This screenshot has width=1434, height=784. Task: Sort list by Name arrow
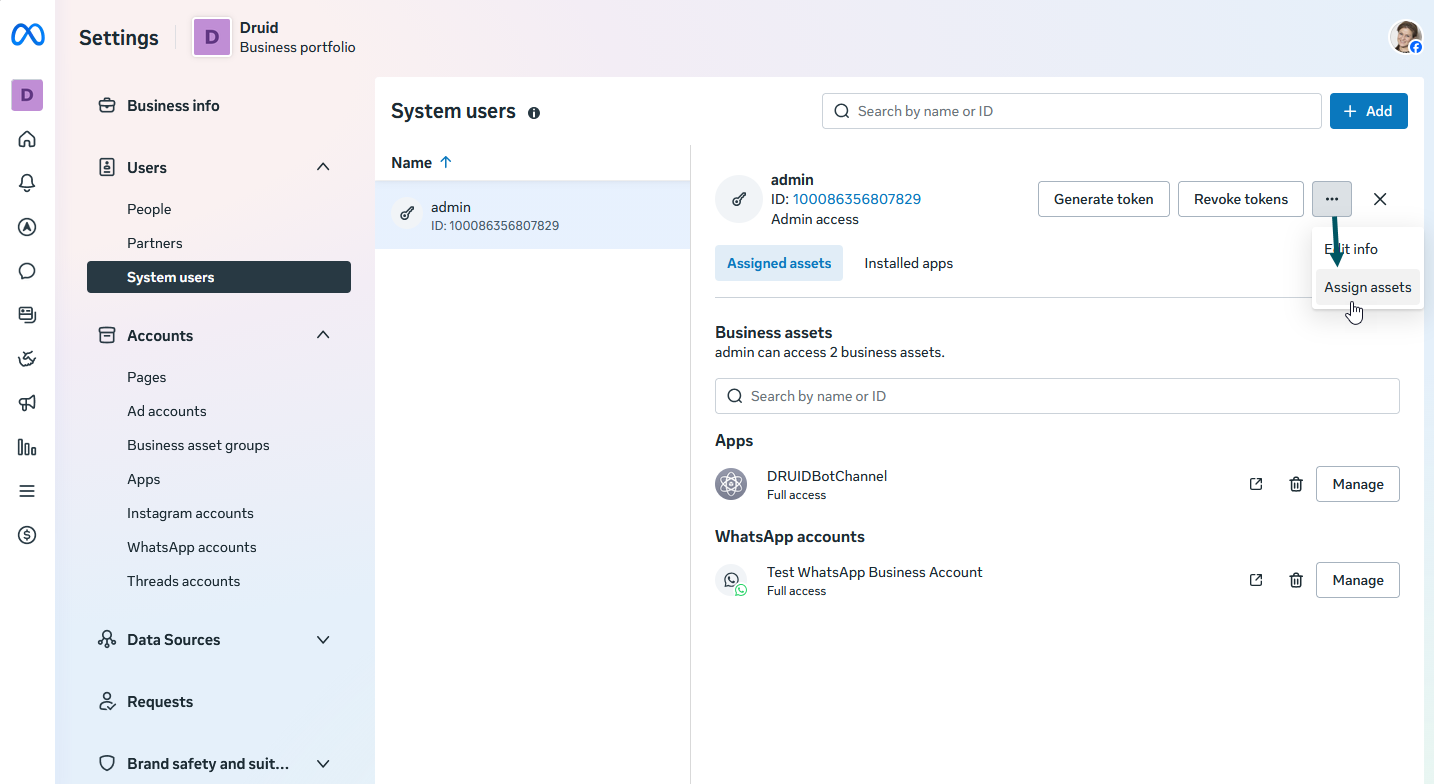(446, 162)
